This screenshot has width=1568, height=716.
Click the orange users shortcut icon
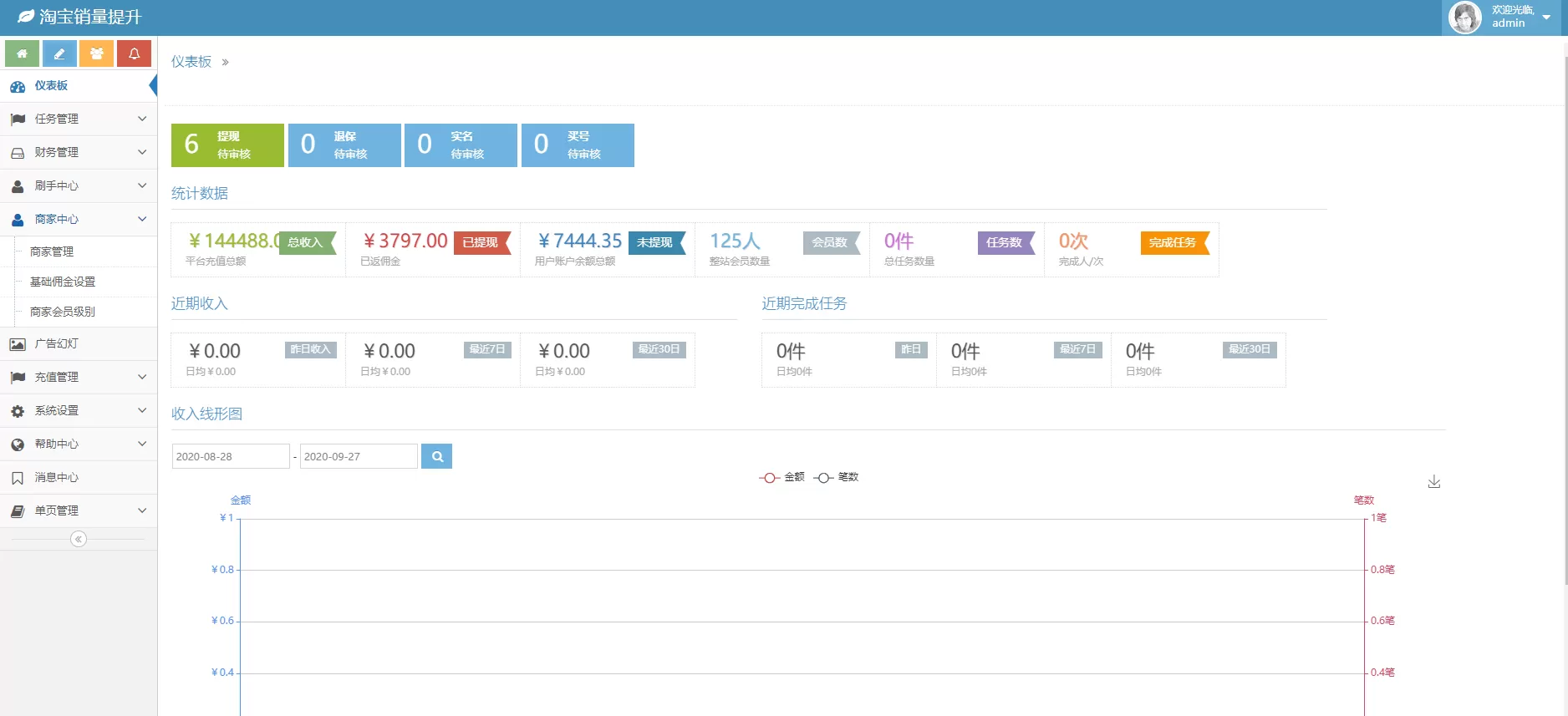pos(97,53)
